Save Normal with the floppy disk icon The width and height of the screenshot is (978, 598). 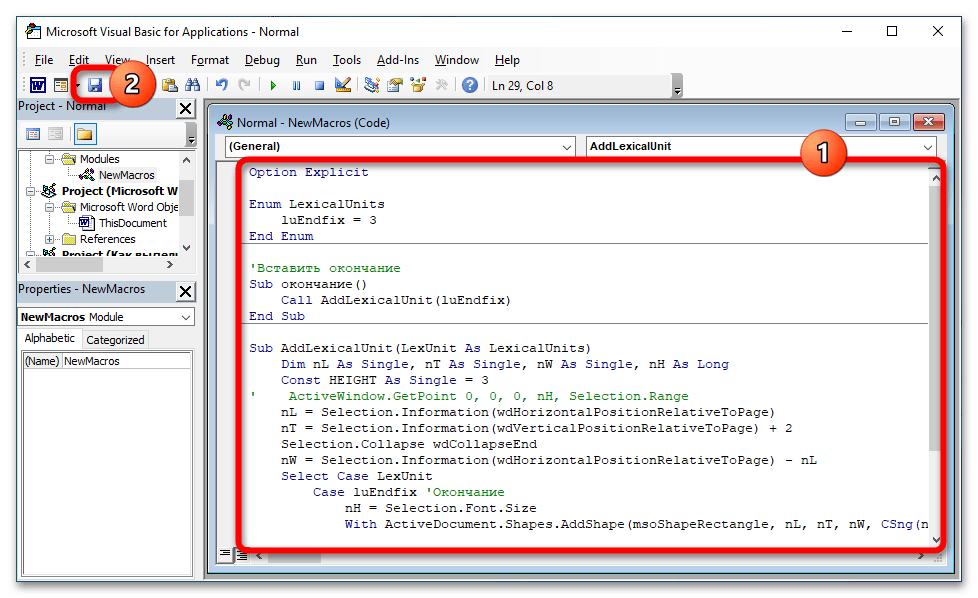click(95, 85)
